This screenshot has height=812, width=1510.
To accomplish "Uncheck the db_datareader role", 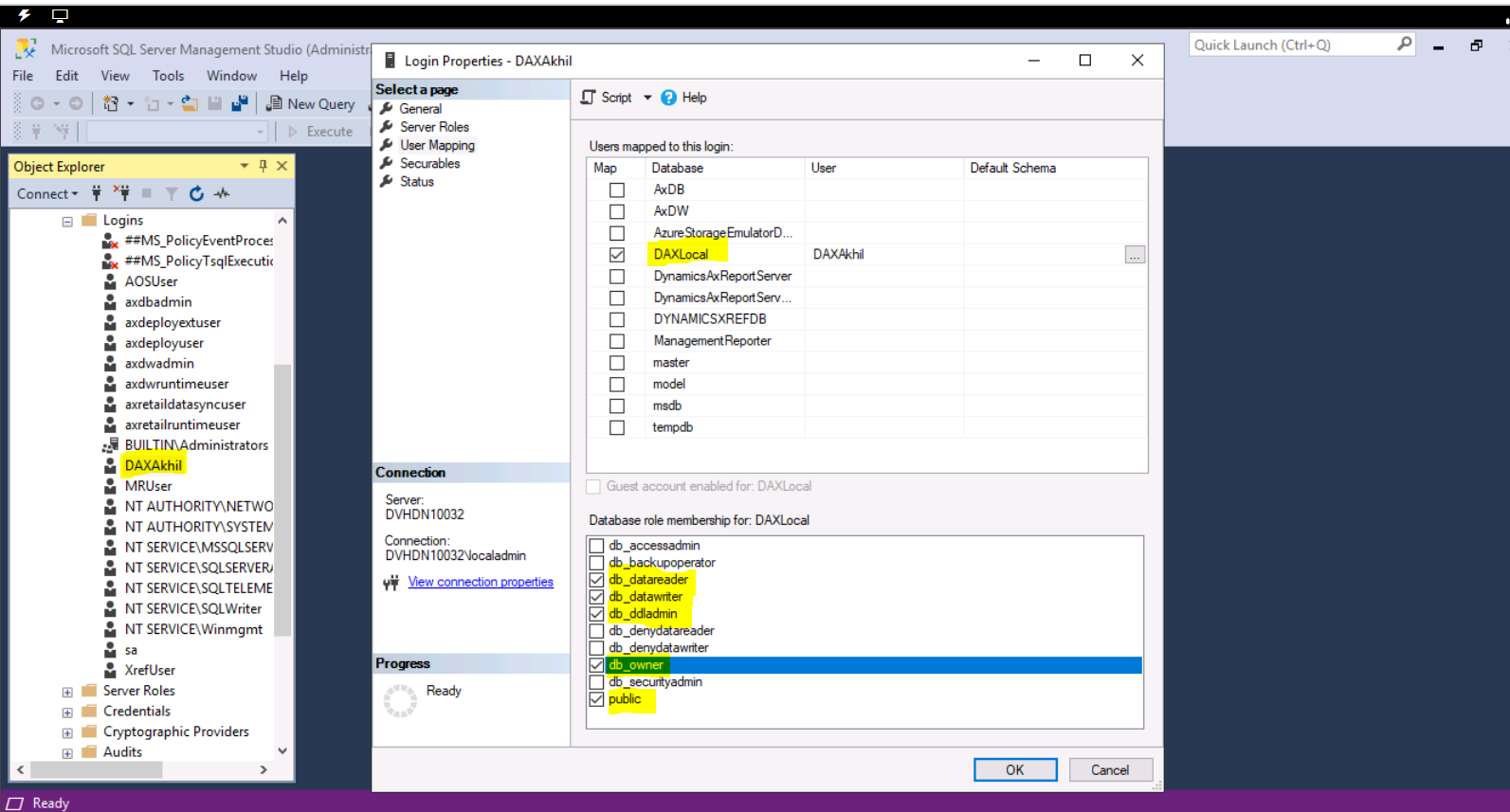I will pyautogui.click(x=596, y=580).
